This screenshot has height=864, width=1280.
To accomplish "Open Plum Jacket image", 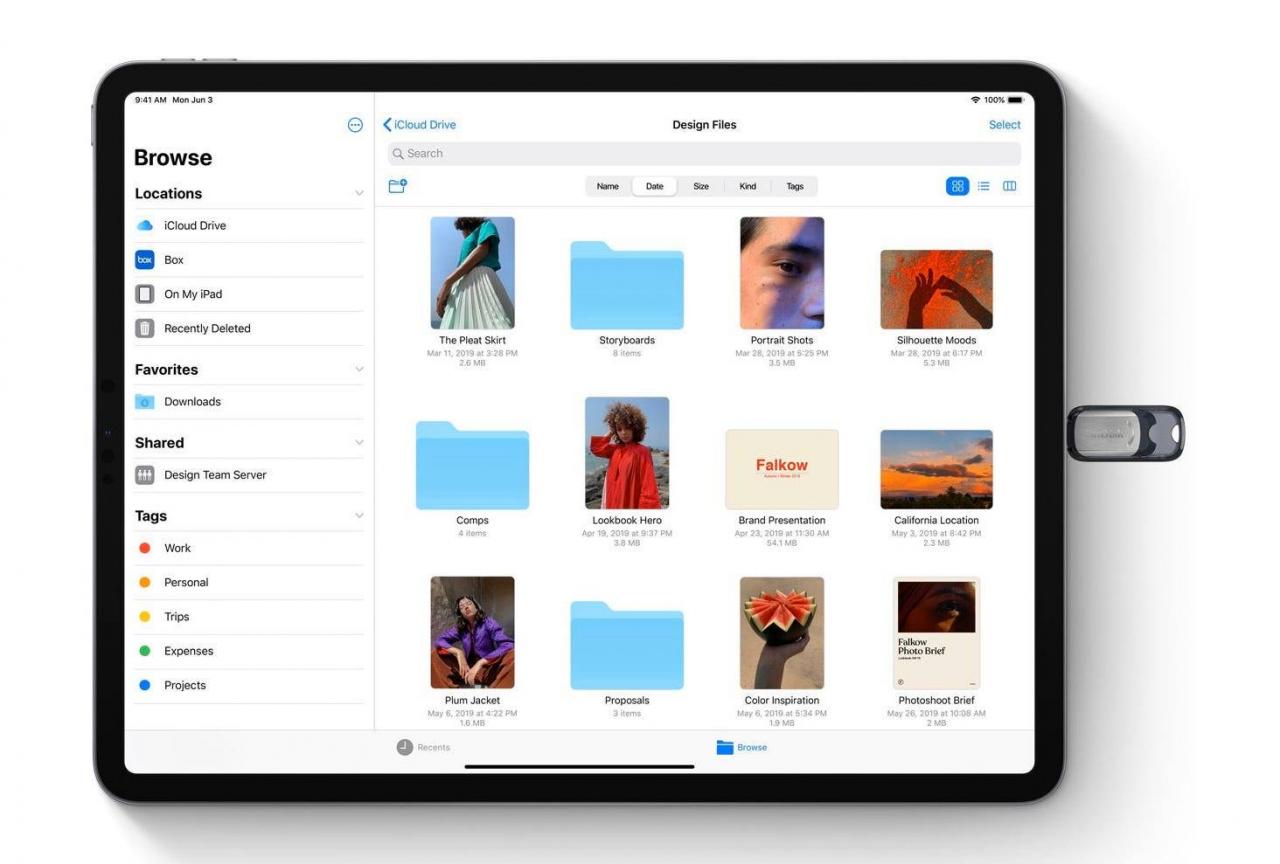I will [472, 633].
